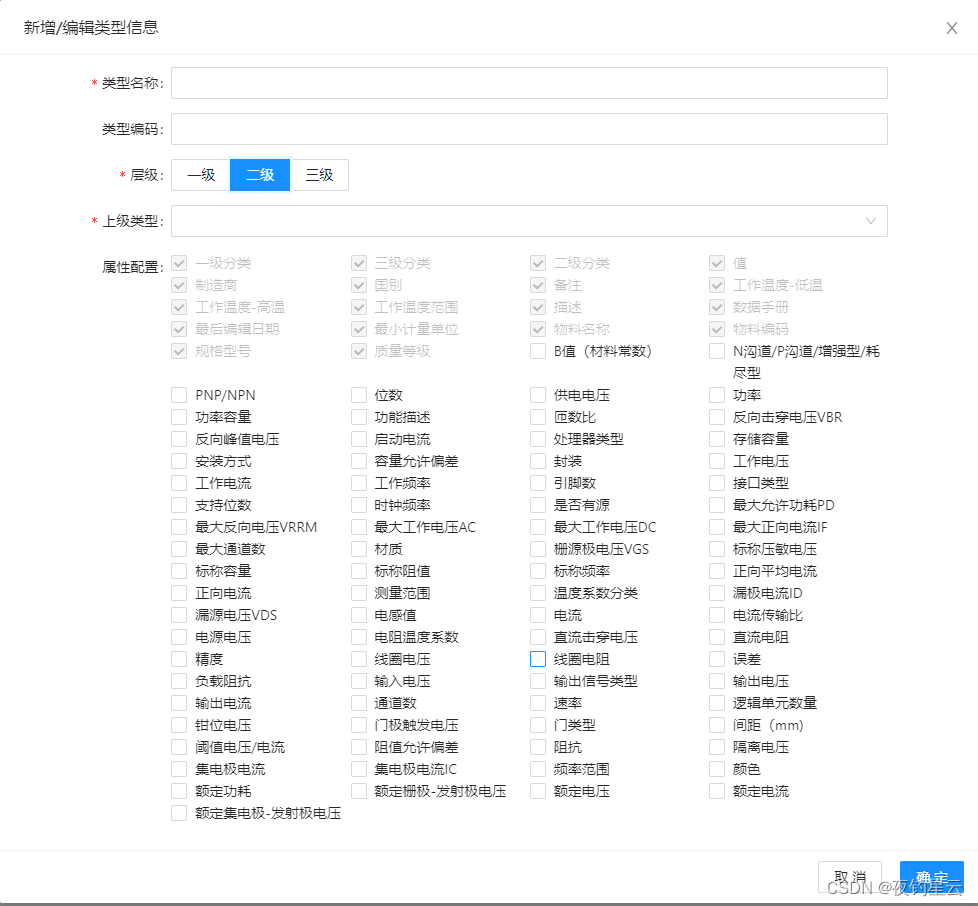
Task: Close the 新增/编辑类型信息 dialog
Action: coord(951,28)
